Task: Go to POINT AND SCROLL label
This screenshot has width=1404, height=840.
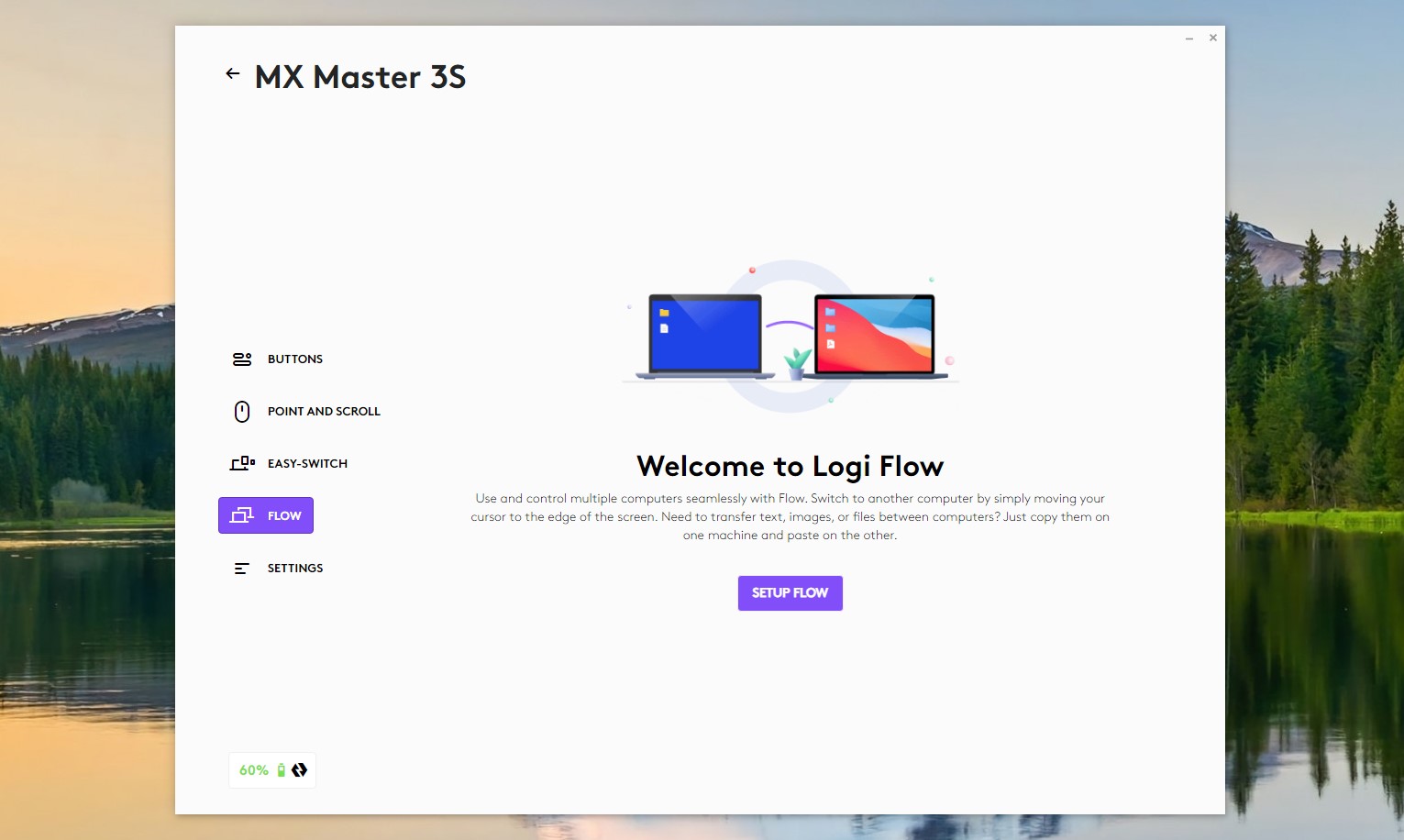Action: click(324, 412)
